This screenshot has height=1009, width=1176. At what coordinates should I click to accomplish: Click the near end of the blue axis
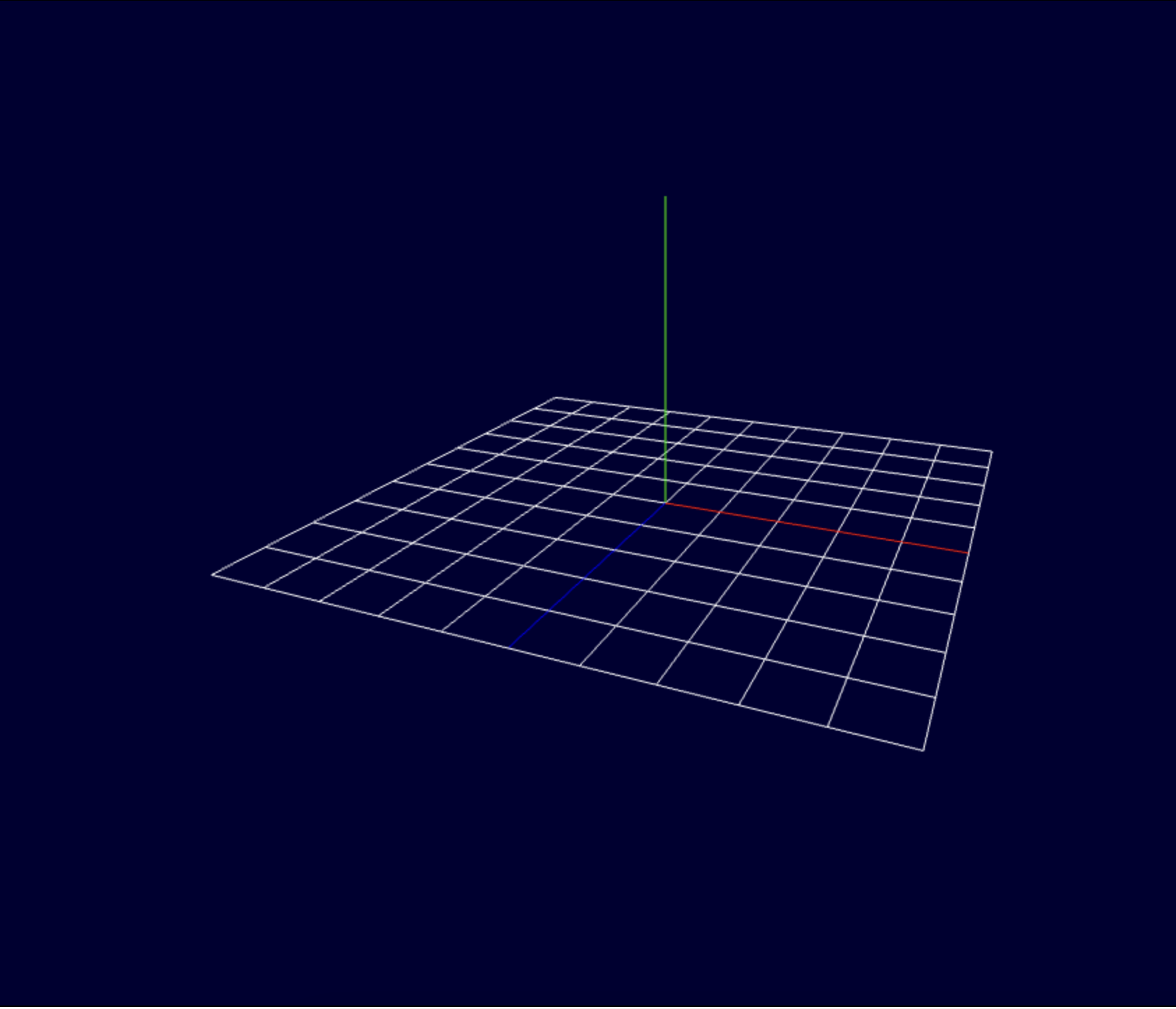click(x=511, y=647)
